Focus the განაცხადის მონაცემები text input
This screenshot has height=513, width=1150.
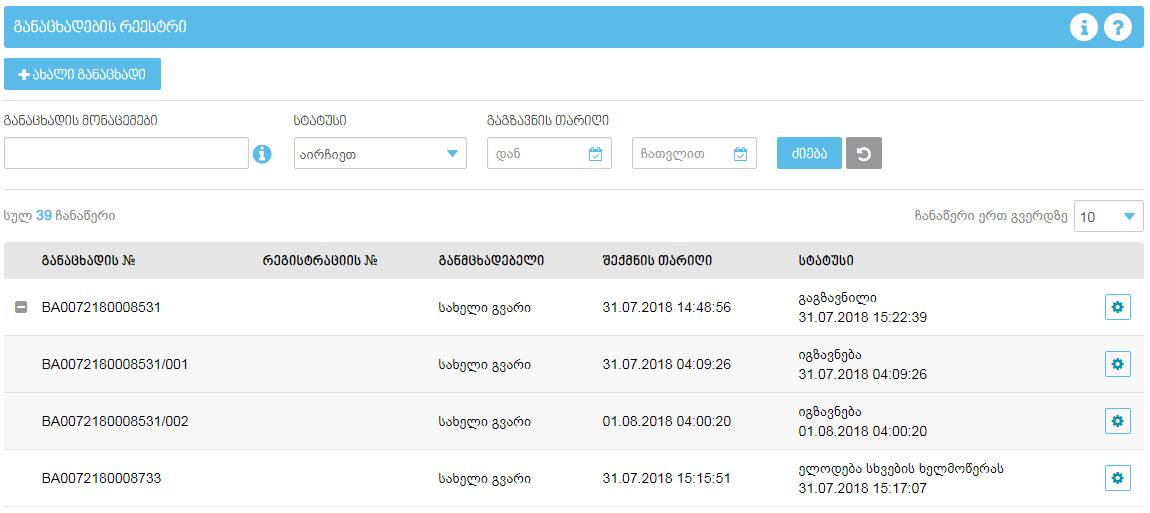(126, 154)
